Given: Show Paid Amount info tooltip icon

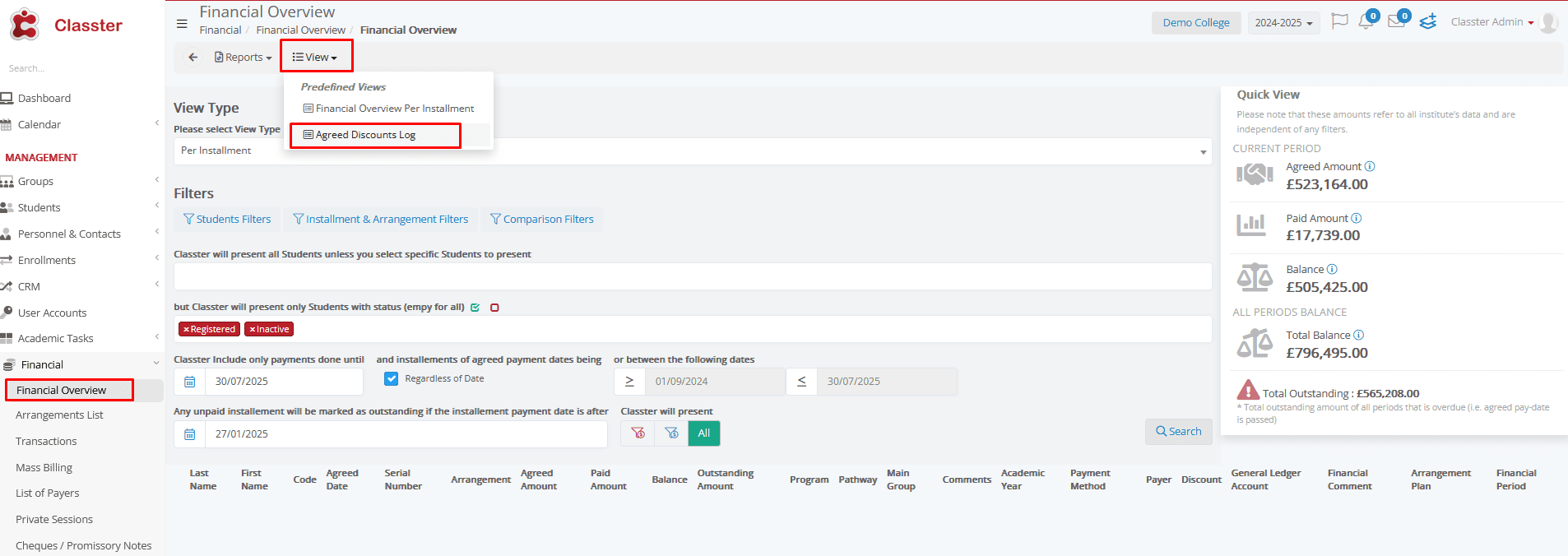Looking at the screenshot, I should coord(1357,219).
